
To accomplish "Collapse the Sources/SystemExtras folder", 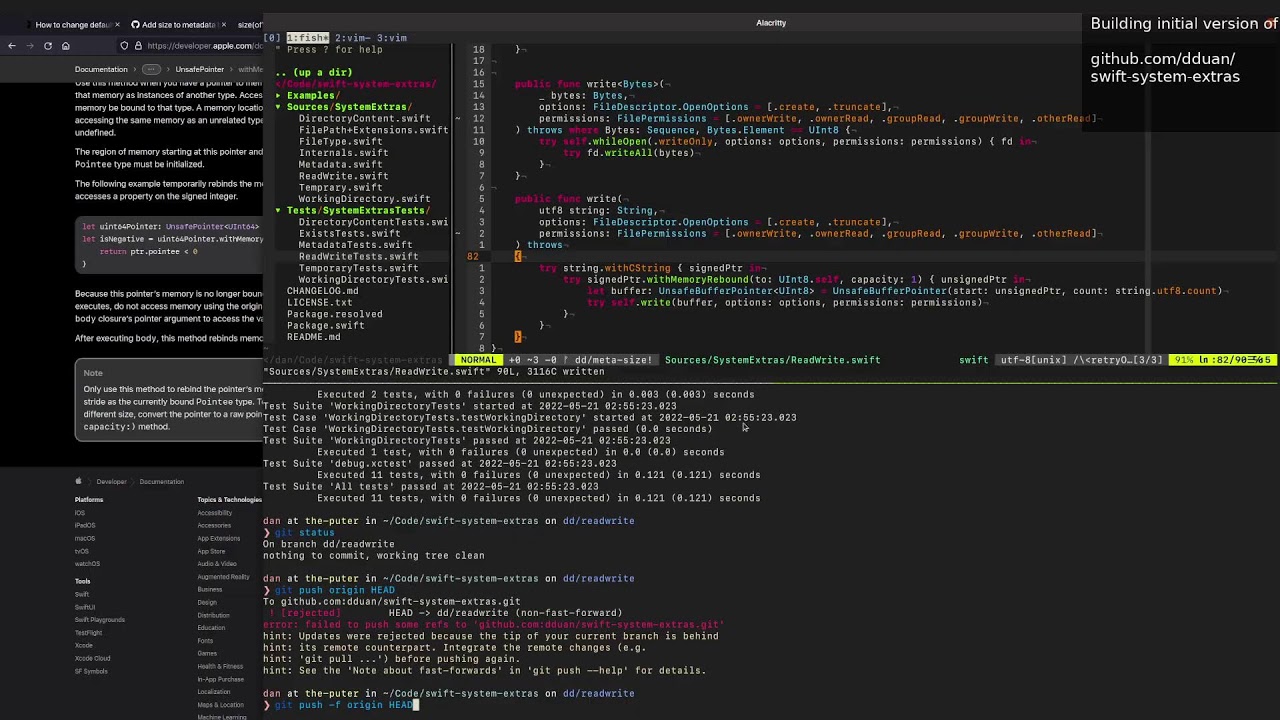I will 342,107.
